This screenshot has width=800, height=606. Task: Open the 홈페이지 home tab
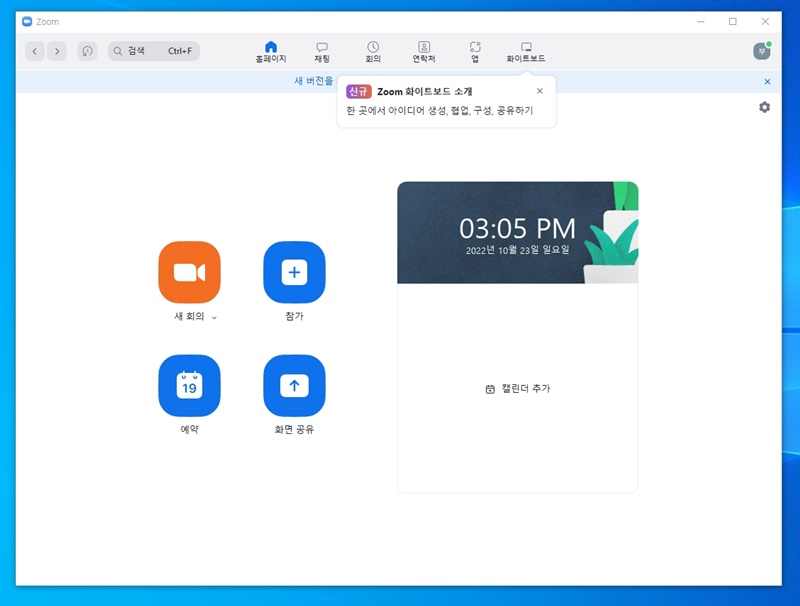tap(271, 52)
